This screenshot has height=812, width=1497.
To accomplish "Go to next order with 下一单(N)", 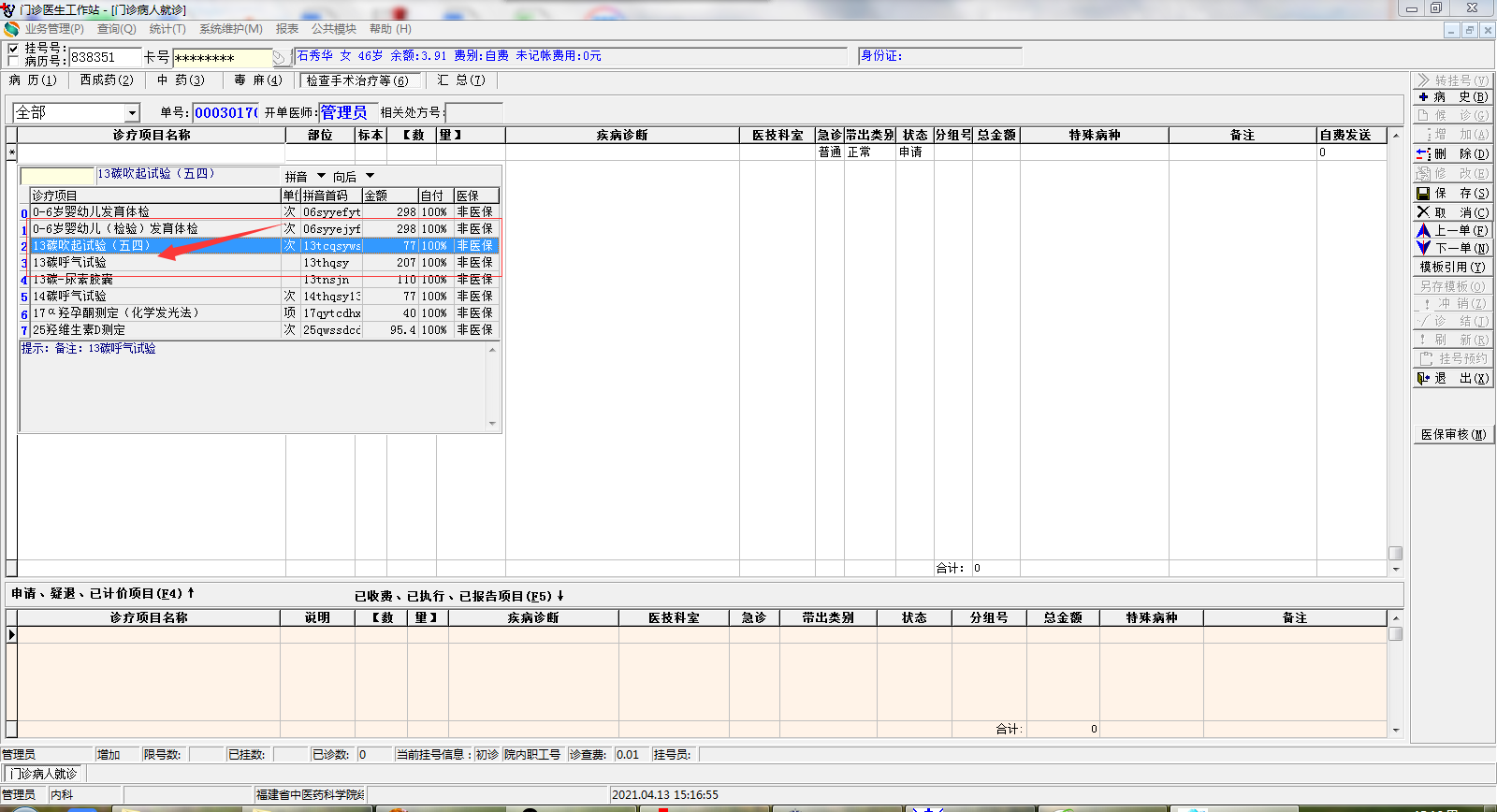I will [x=1452, y=248].
